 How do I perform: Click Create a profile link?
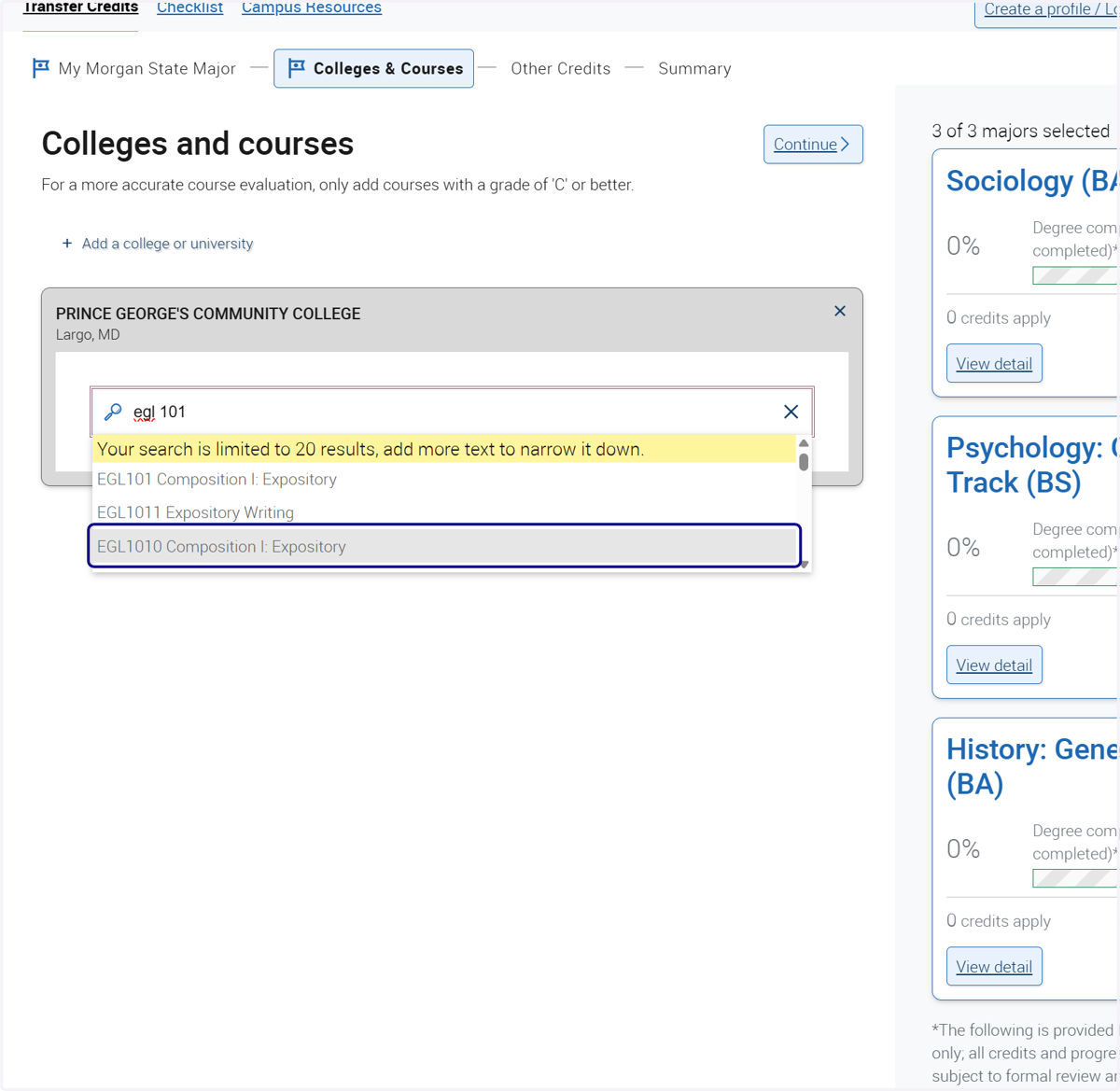tap(1047, 9)
